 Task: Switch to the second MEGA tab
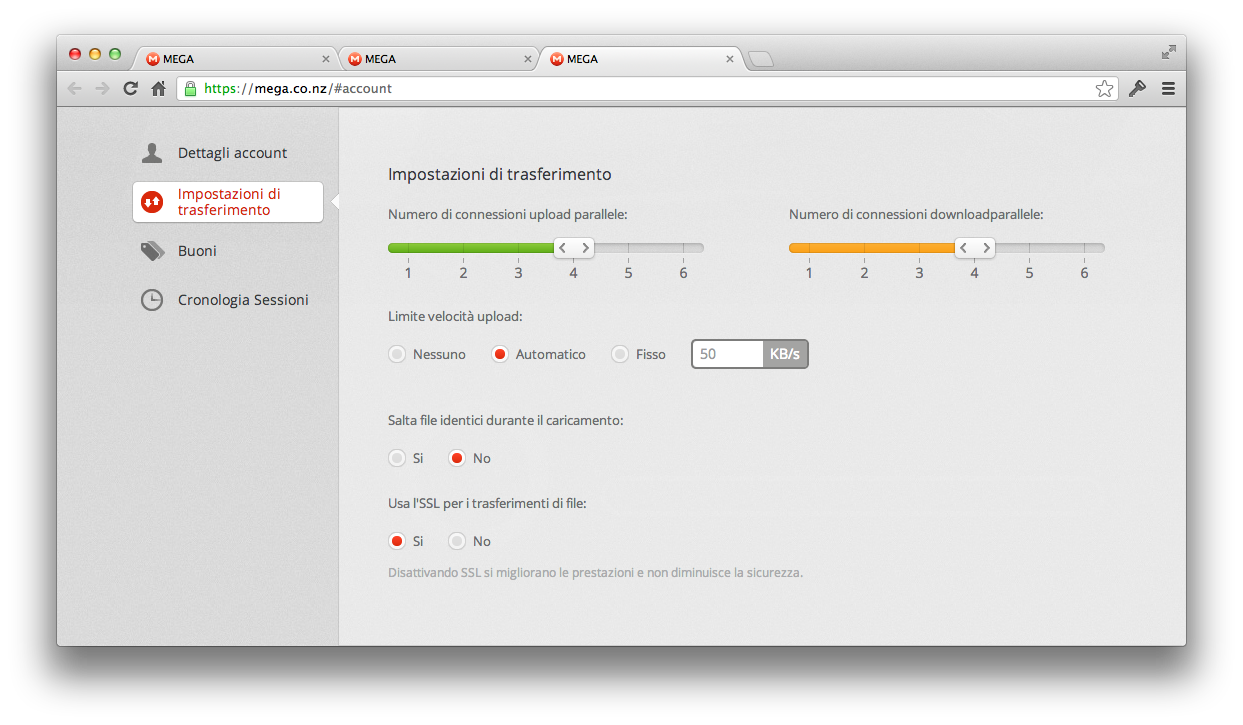437,59
